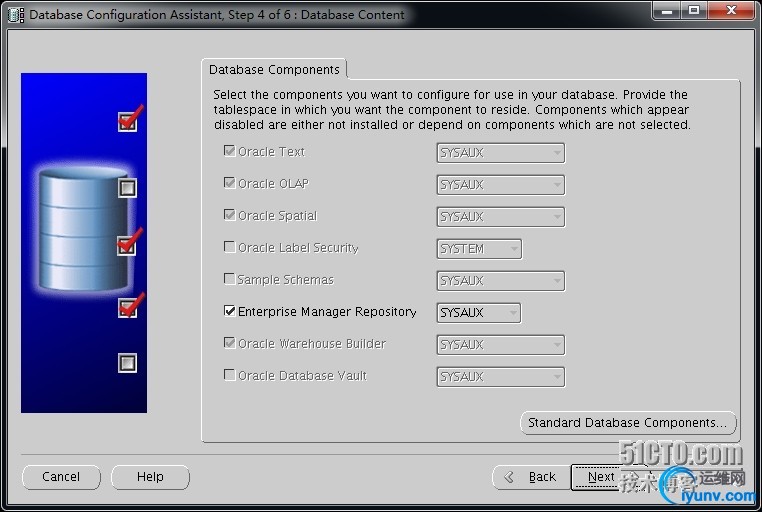Open the Help button
The height and width of the screenshot is (512, 762).
coord(150,477)
